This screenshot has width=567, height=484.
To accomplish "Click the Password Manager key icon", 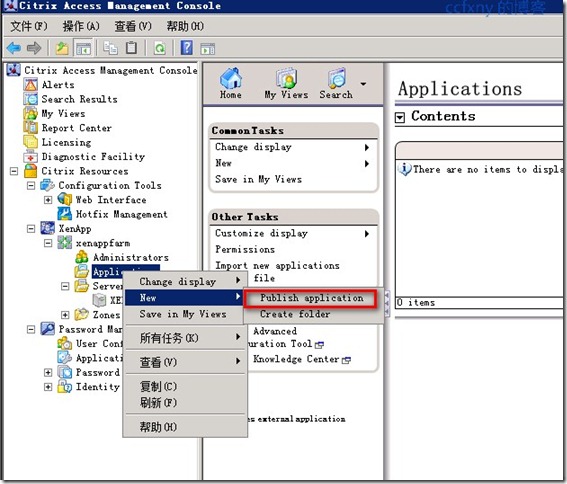I will tap(47, 329).
